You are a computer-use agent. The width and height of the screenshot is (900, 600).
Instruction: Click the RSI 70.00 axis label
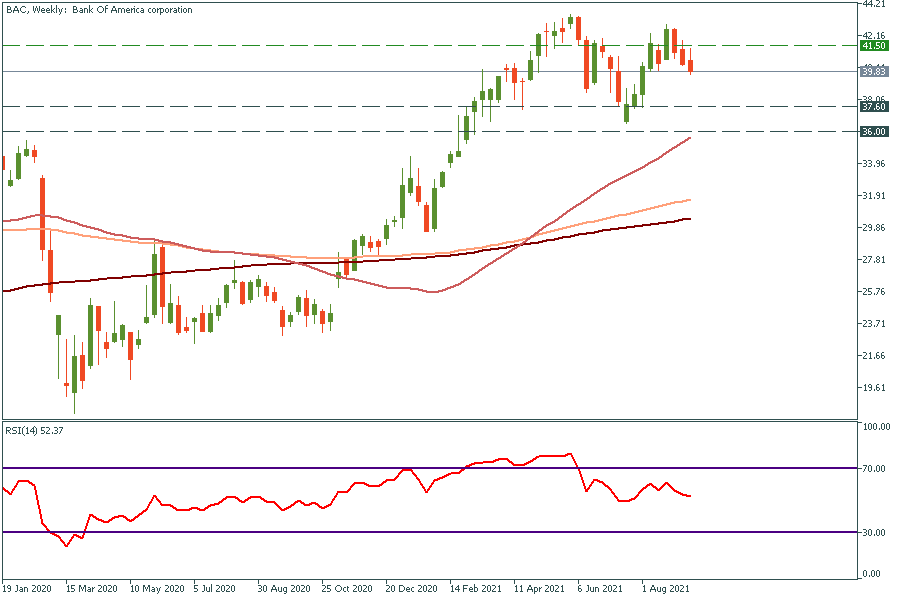(876, 468)
